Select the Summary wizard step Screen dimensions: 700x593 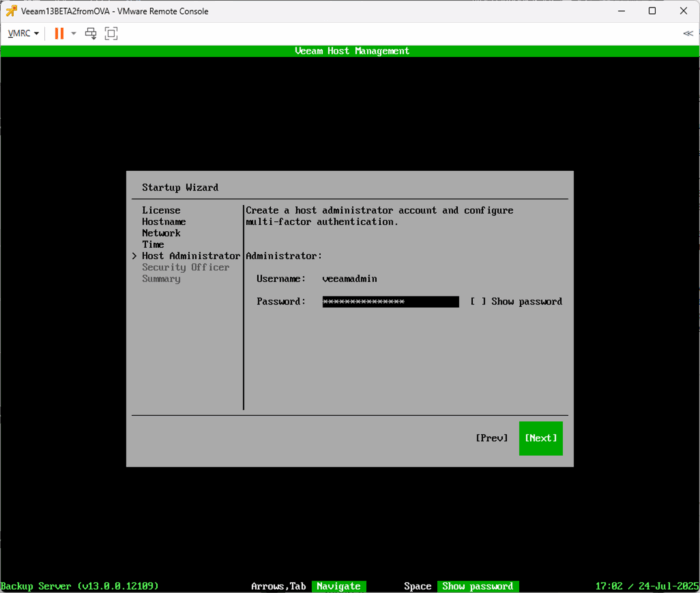[161, 279]
